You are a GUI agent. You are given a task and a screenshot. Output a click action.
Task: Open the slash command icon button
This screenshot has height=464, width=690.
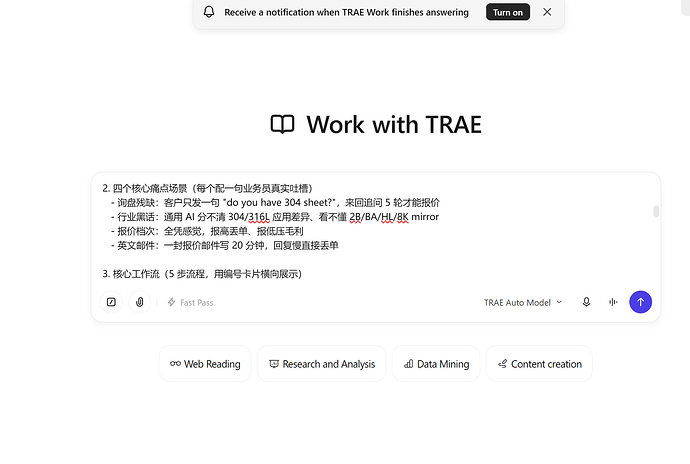point(111,302)
